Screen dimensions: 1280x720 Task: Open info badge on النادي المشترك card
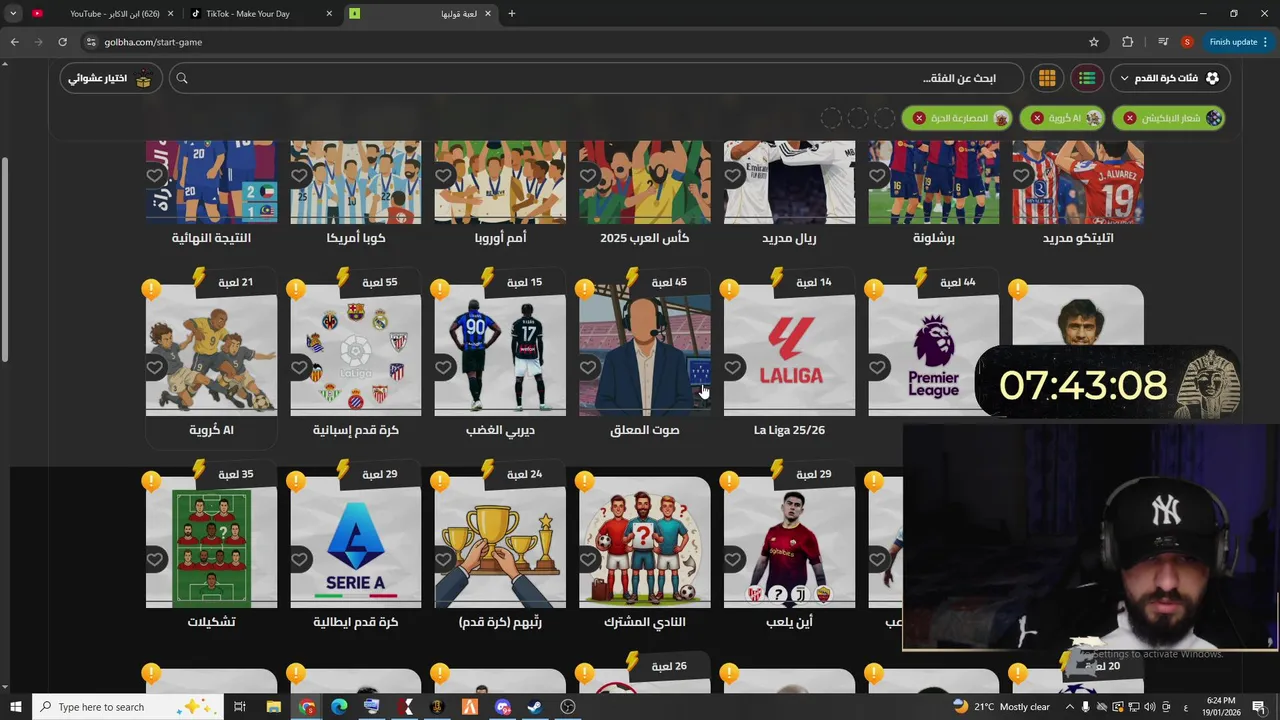point(585,482)
